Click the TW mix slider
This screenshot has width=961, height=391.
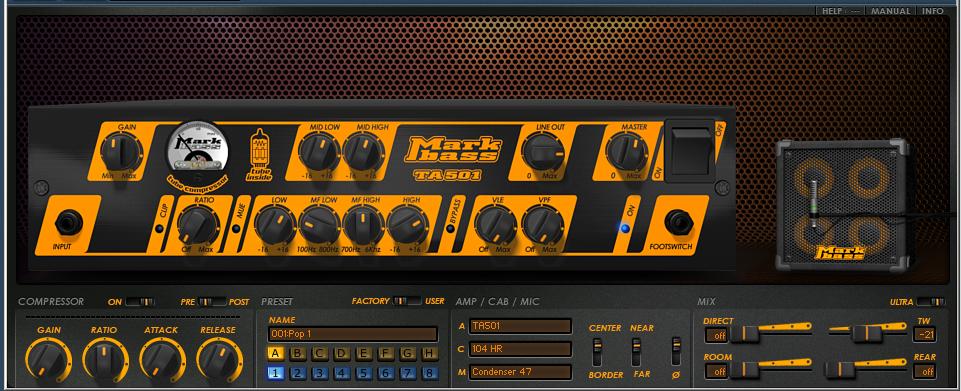point(867,333)
